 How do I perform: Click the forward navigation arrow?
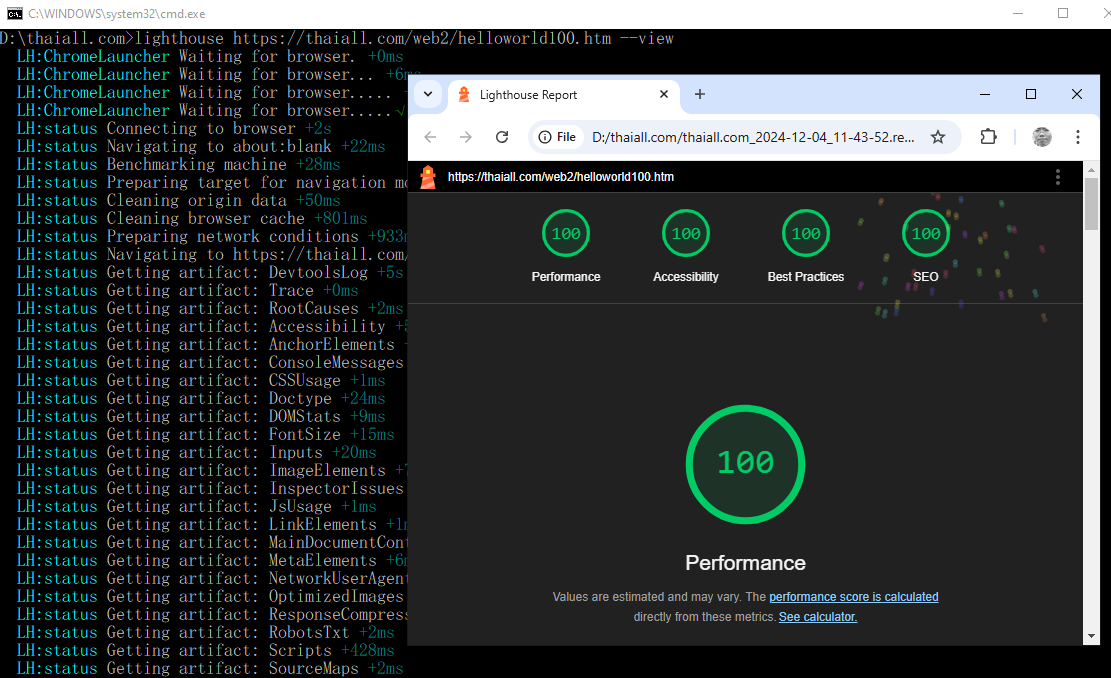466,138
